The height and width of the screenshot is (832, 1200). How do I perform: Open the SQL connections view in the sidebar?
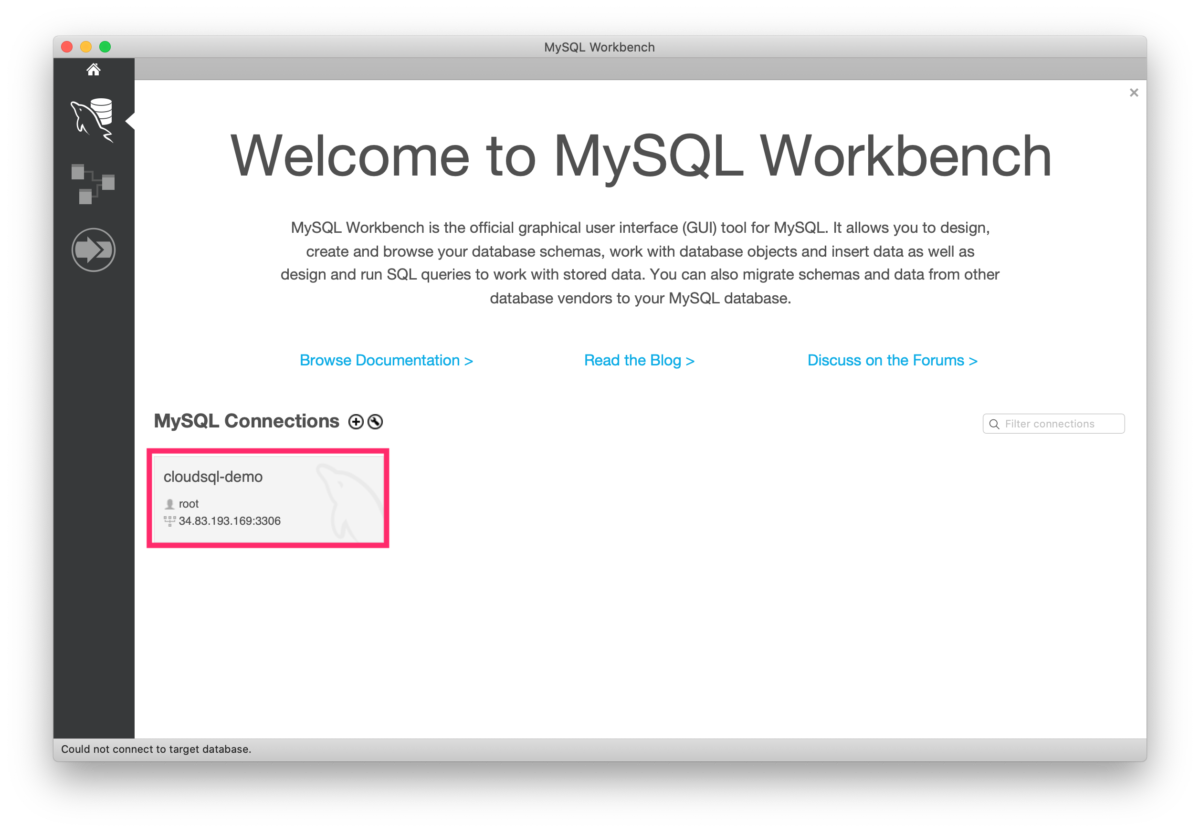coord(93,118)
